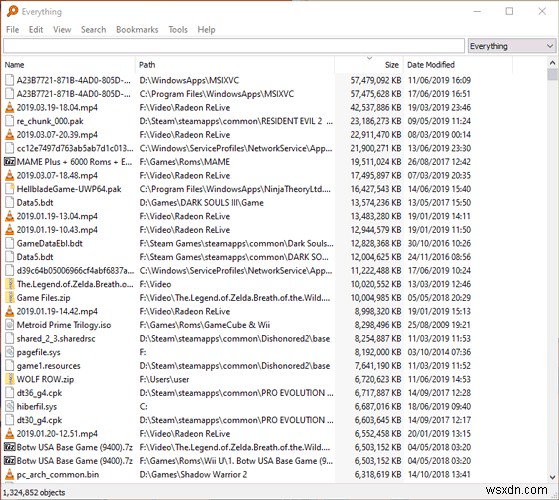Open the Help menu

206,30
